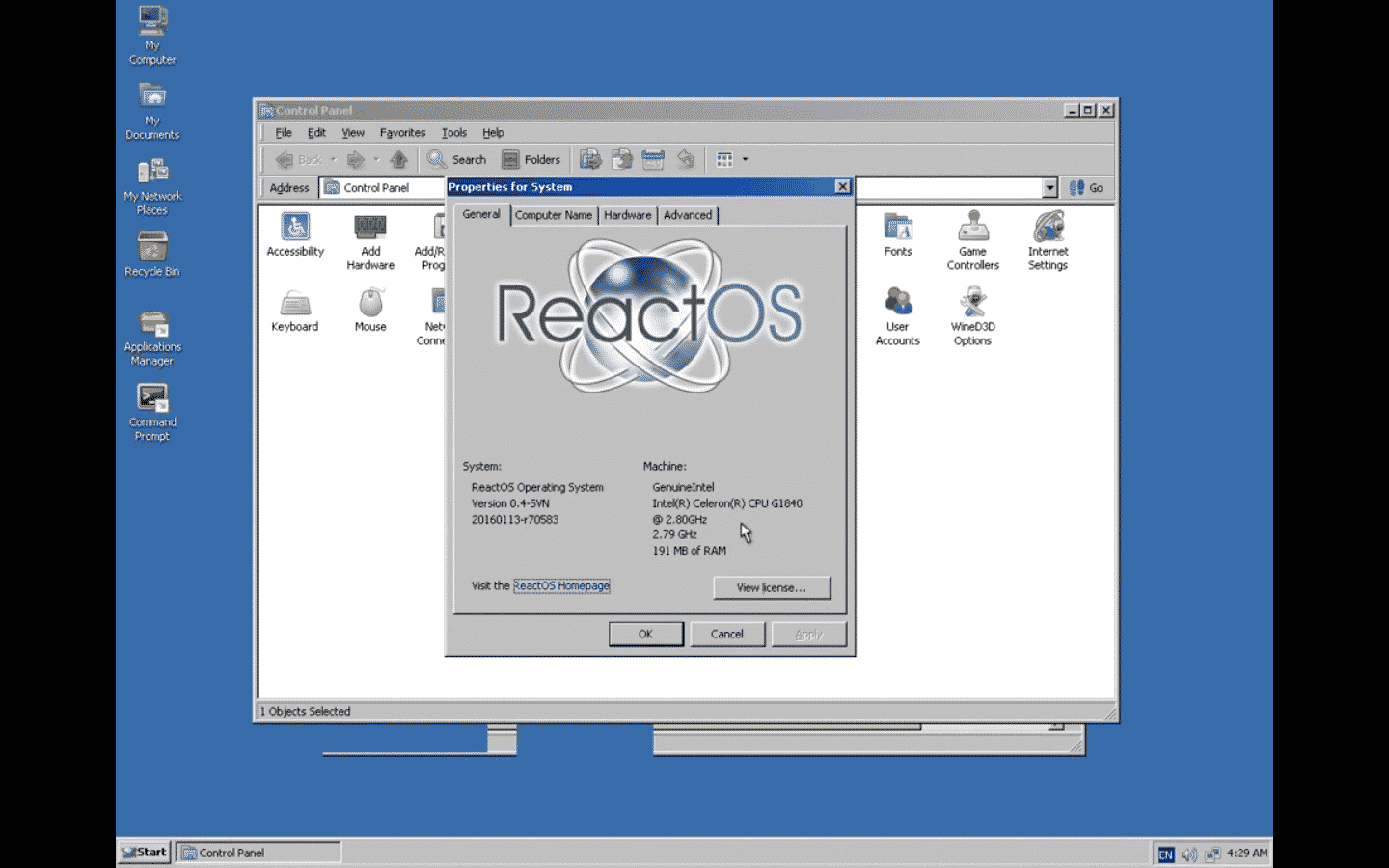Follow the ReactOS Homepage link
1389x868 pixels.
click(561, 585)
